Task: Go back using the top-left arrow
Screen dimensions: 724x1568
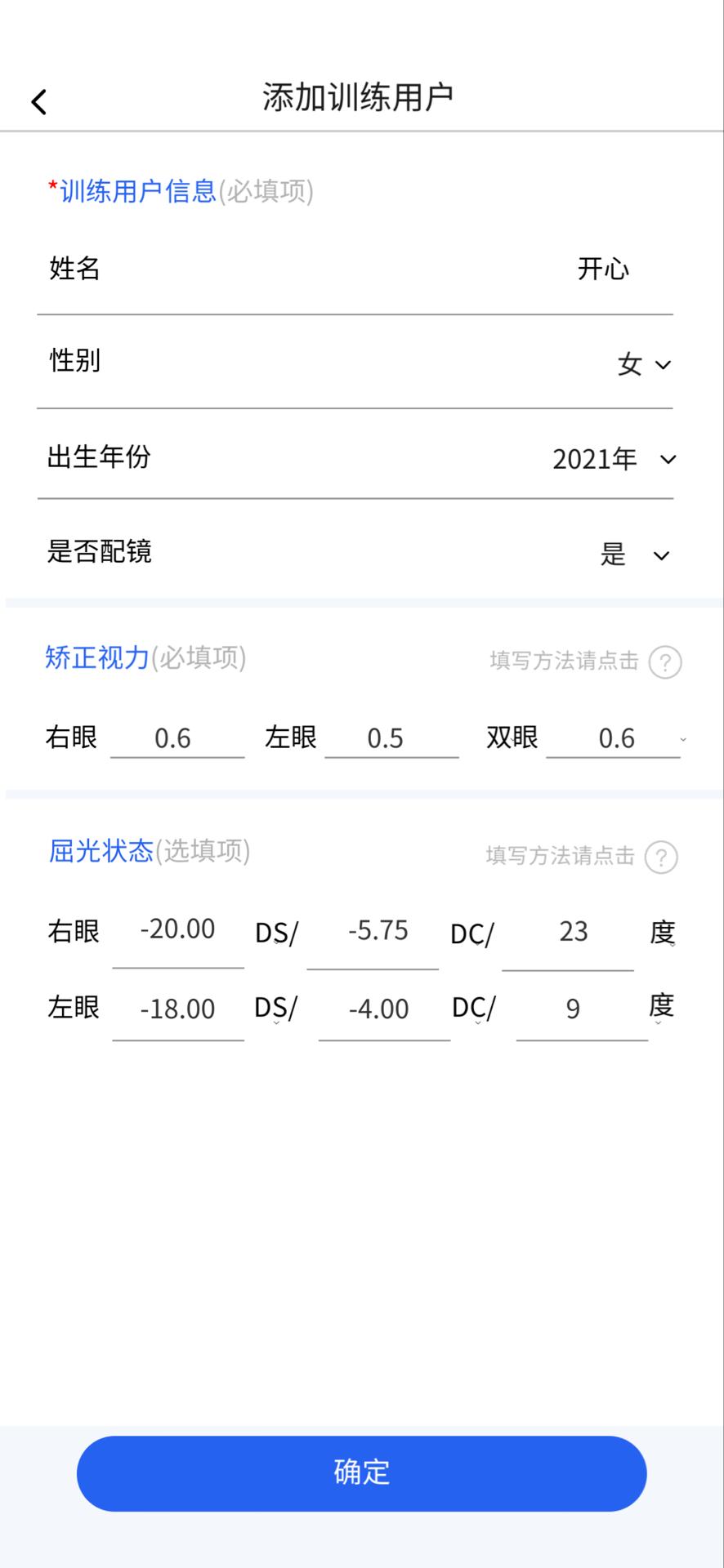Action: tap(38, 101)
